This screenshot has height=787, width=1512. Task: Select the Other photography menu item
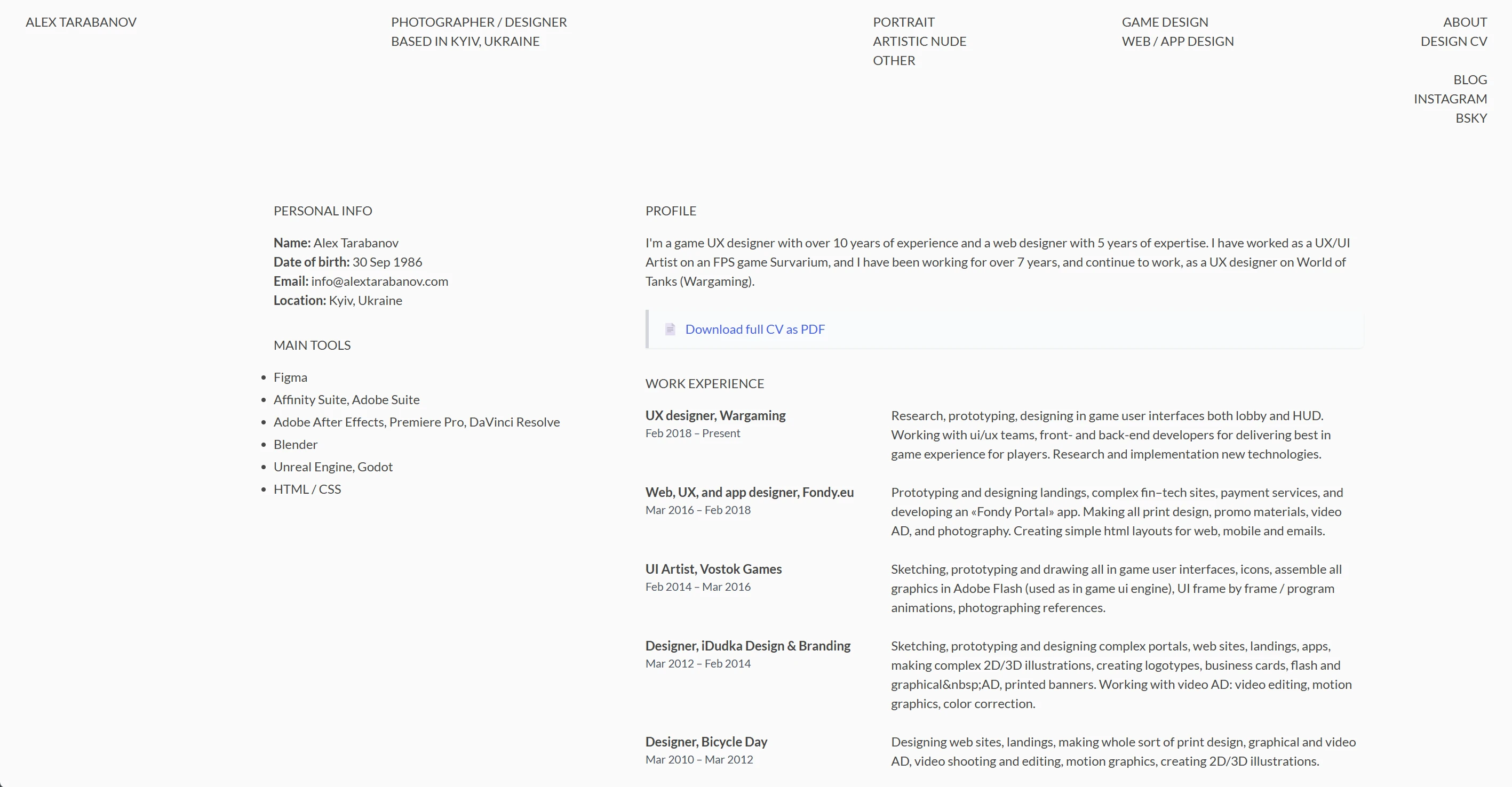pos(893,61)
